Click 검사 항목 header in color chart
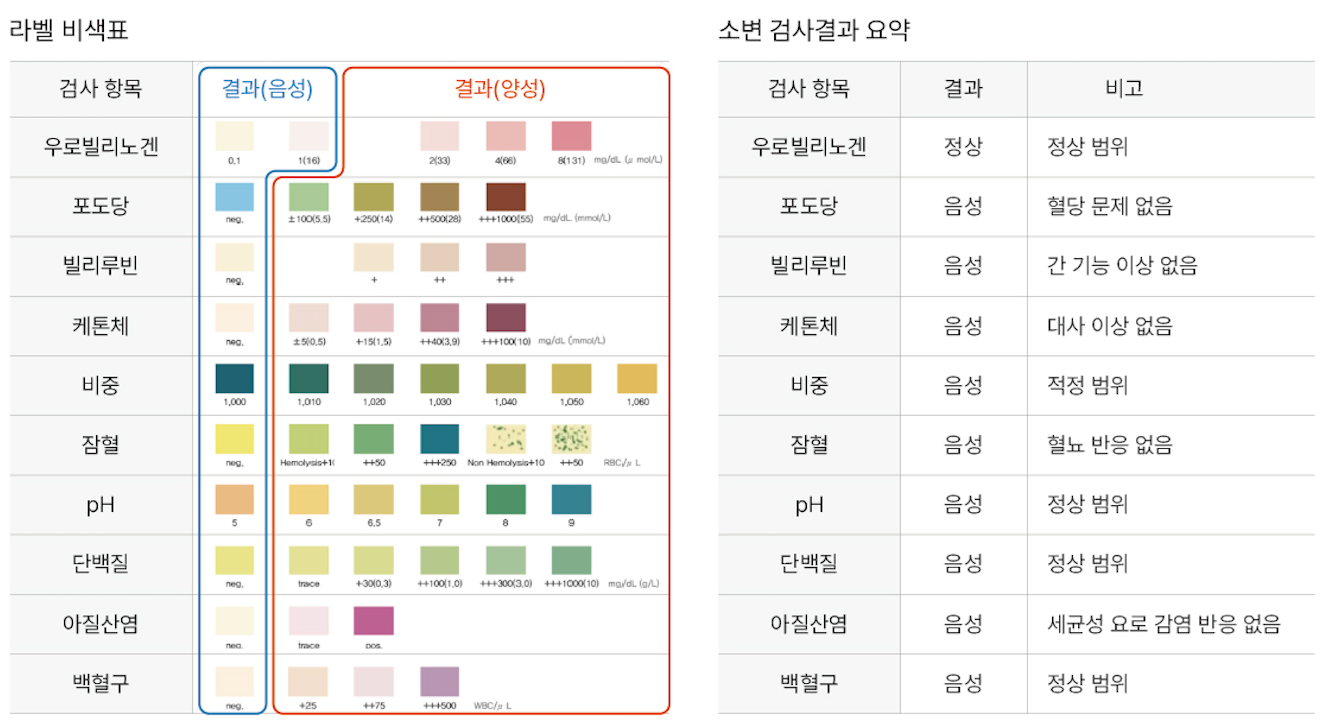The width and height of the screenshot is (1325, 725). (101, 88)
